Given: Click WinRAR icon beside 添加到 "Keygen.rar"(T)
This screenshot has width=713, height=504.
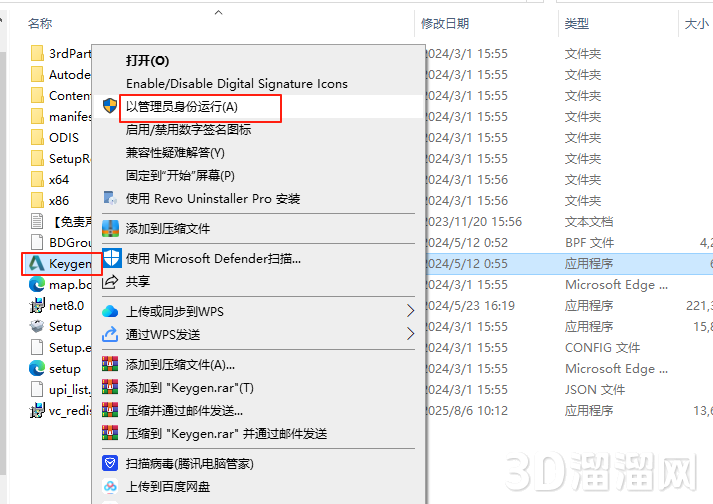Looking at the screenshot, I should 110,387.
